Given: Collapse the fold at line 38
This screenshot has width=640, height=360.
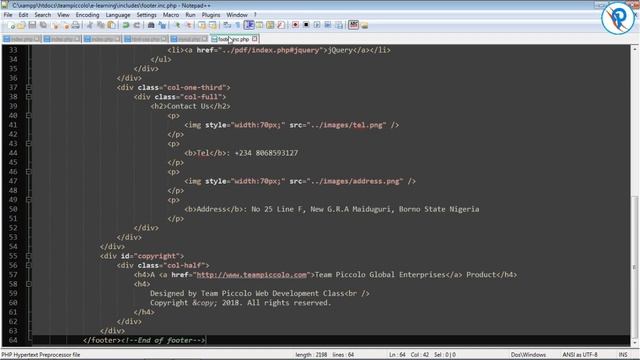Looking at the screenshot, I should [28, 97].
